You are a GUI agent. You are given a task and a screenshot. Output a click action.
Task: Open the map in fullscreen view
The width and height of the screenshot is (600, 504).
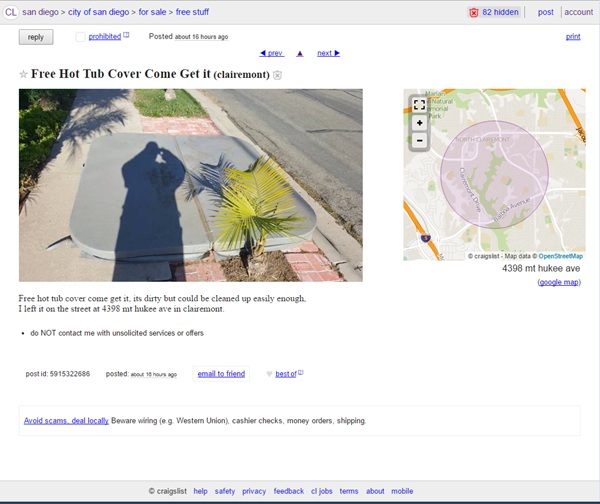point(419,105)
